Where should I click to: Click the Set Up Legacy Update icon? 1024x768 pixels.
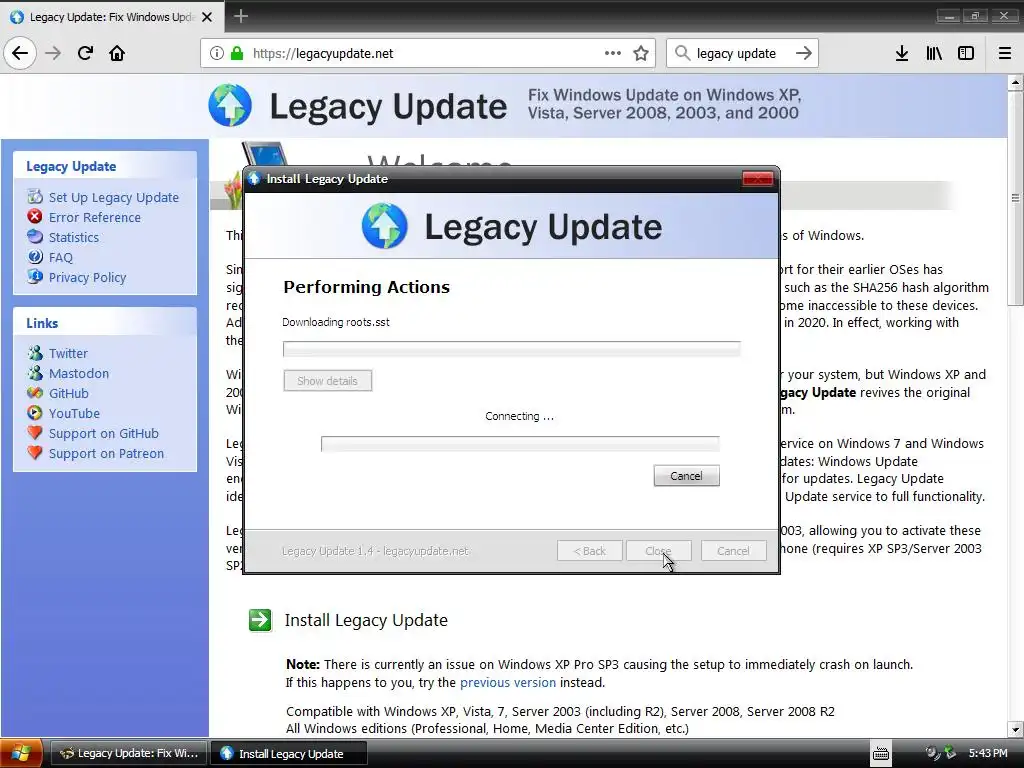tap(35, 197)
